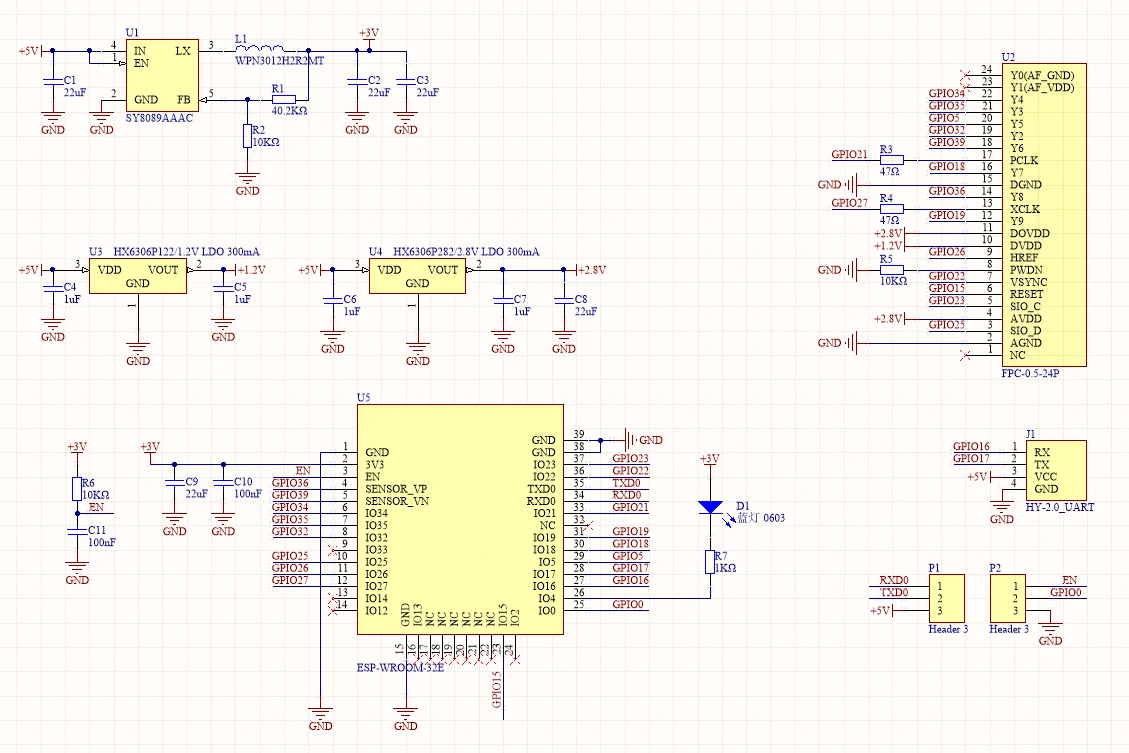The height and width of the screenshot is (753, 1129).
Task: Click the P2 Header 3 component
Action: [1007, 597]
